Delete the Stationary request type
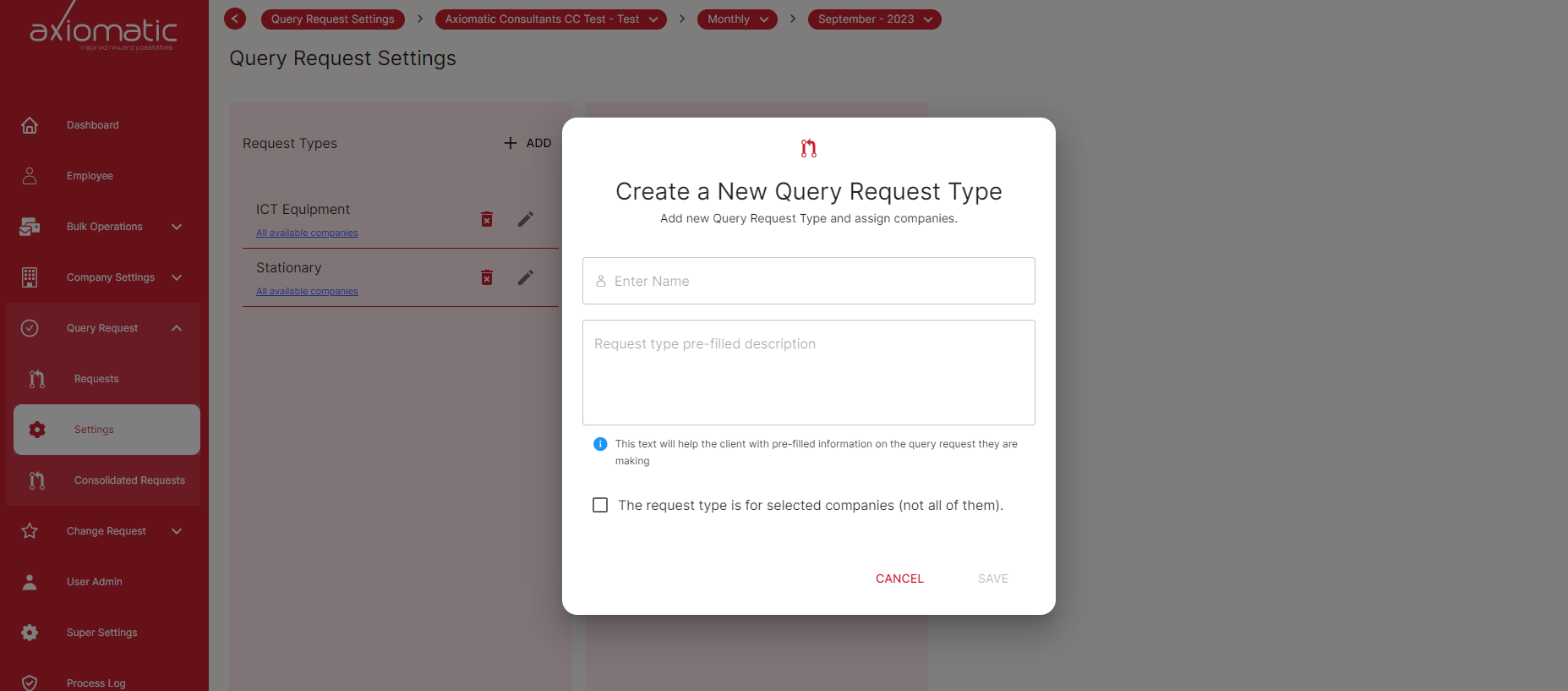Image resolution: width=1568 pixels, height=691 pixels. (x=487, y=277)
